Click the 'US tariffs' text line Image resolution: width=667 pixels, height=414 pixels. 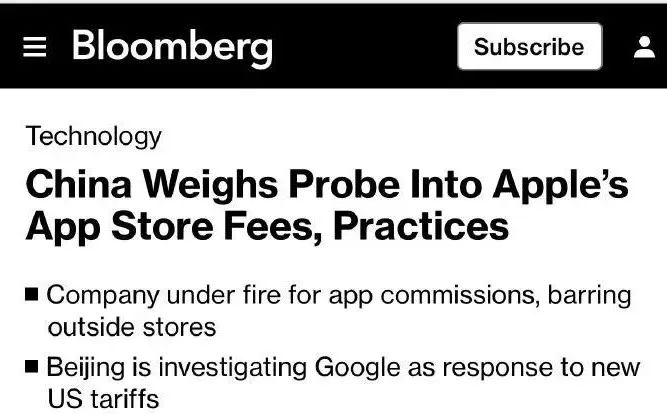tap(103, 399)
